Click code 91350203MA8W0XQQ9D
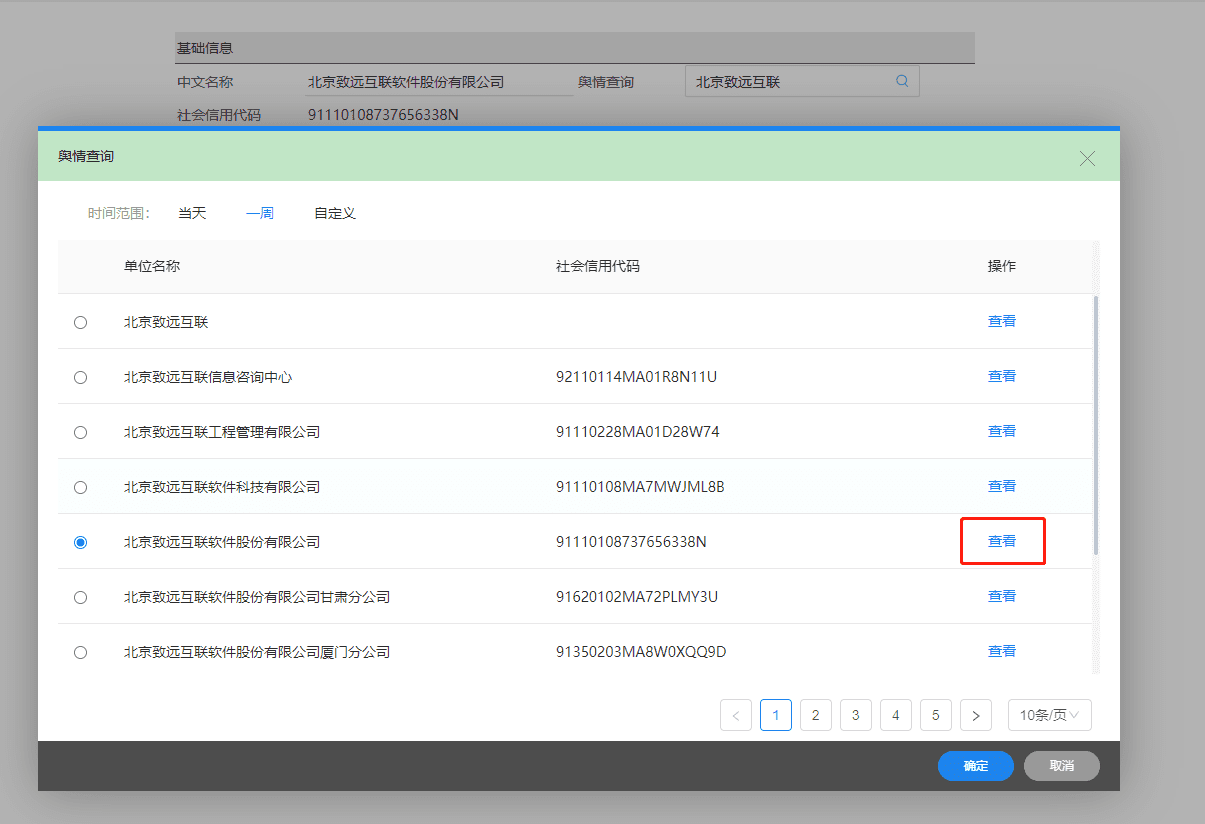The image size is (1205, 824). 641,652
